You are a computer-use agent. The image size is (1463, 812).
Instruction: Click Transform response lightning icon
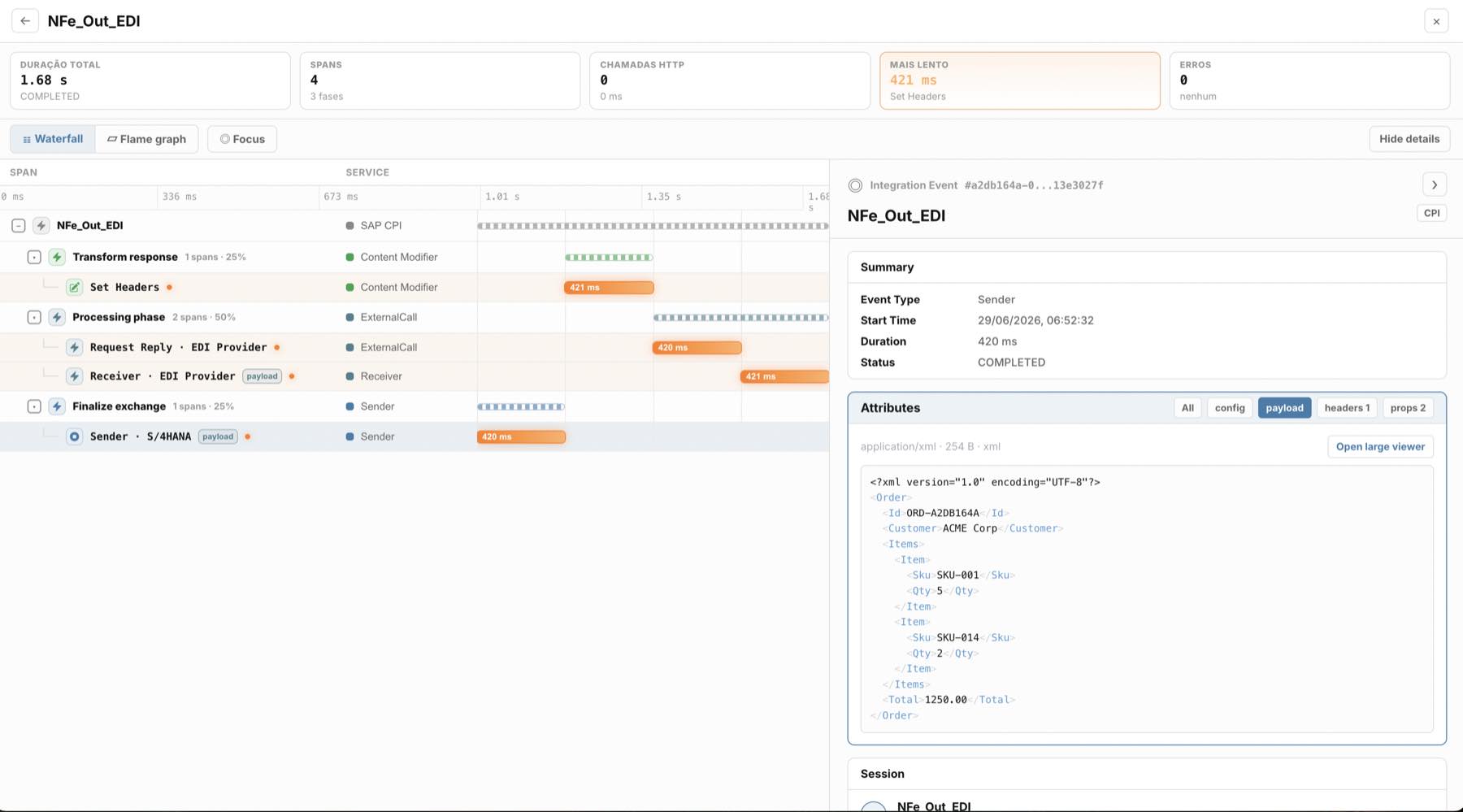point(57,257)
